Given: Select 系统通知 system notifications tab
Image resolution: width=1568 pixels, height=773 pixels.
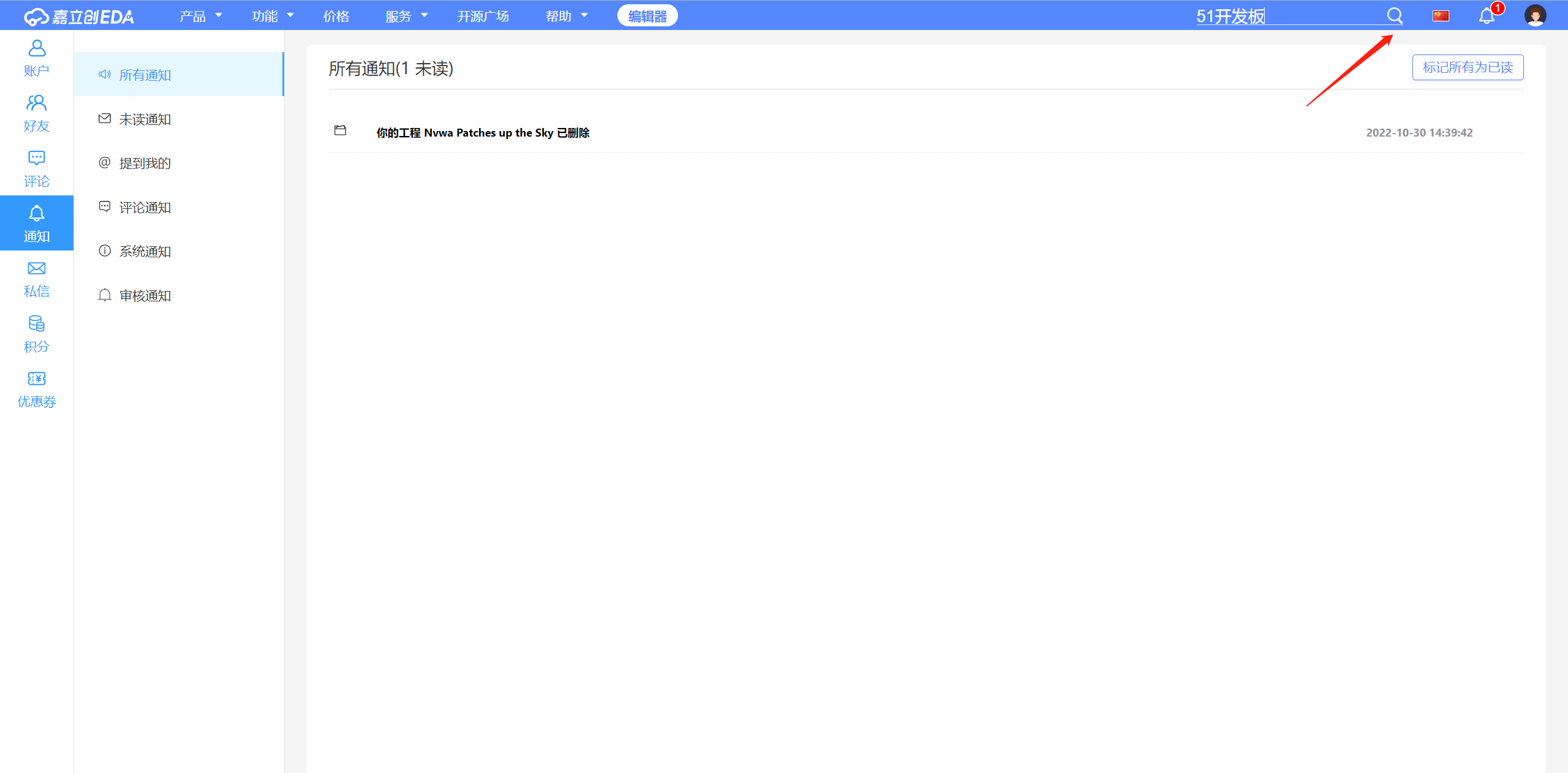Looking at the screenshot, I should pyautogui.click(x=145, y=252).
